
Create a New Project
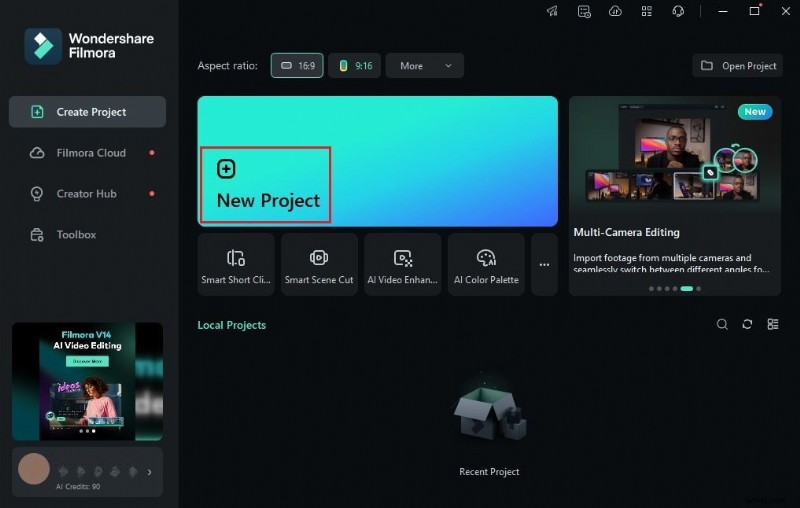pos(266,186)
